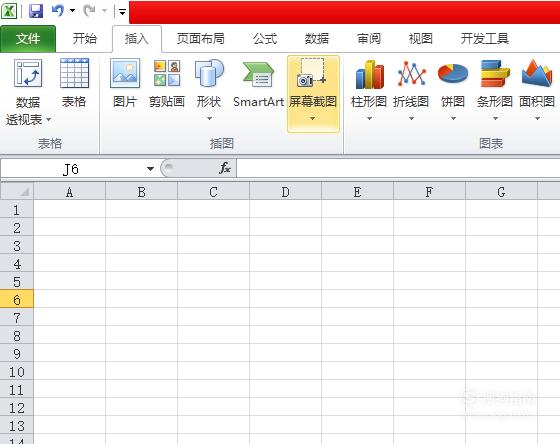
Task: Click cell C4 in the worksheet
Action: (214, 263)
